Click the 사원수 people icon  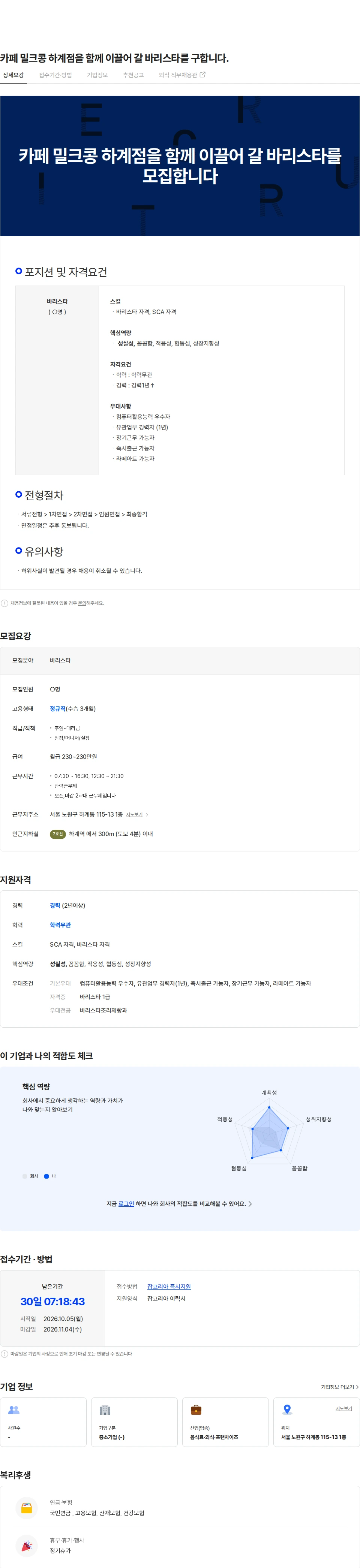[14, 1410]
